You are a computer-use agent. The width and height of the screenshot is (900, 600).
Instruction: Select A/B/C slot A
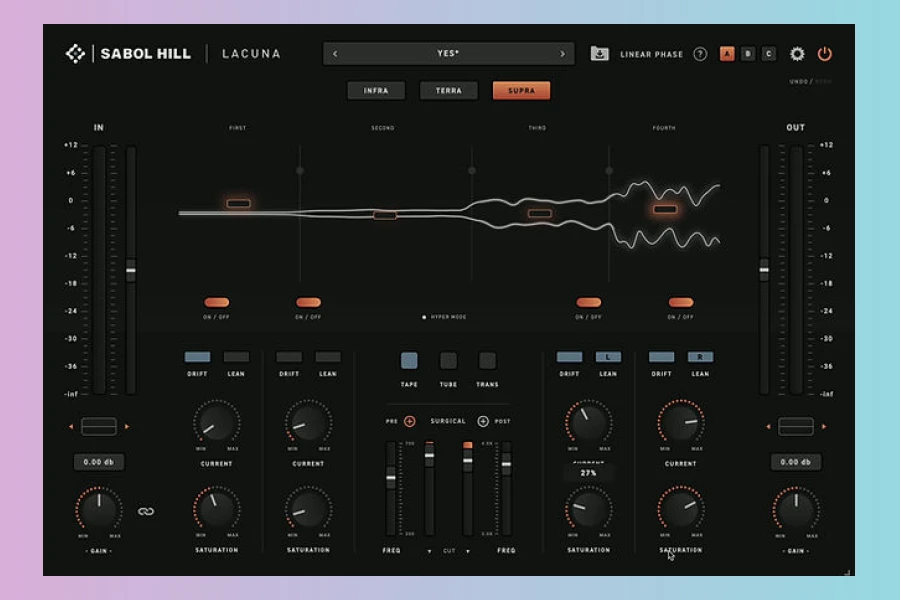tap(727, 54)
